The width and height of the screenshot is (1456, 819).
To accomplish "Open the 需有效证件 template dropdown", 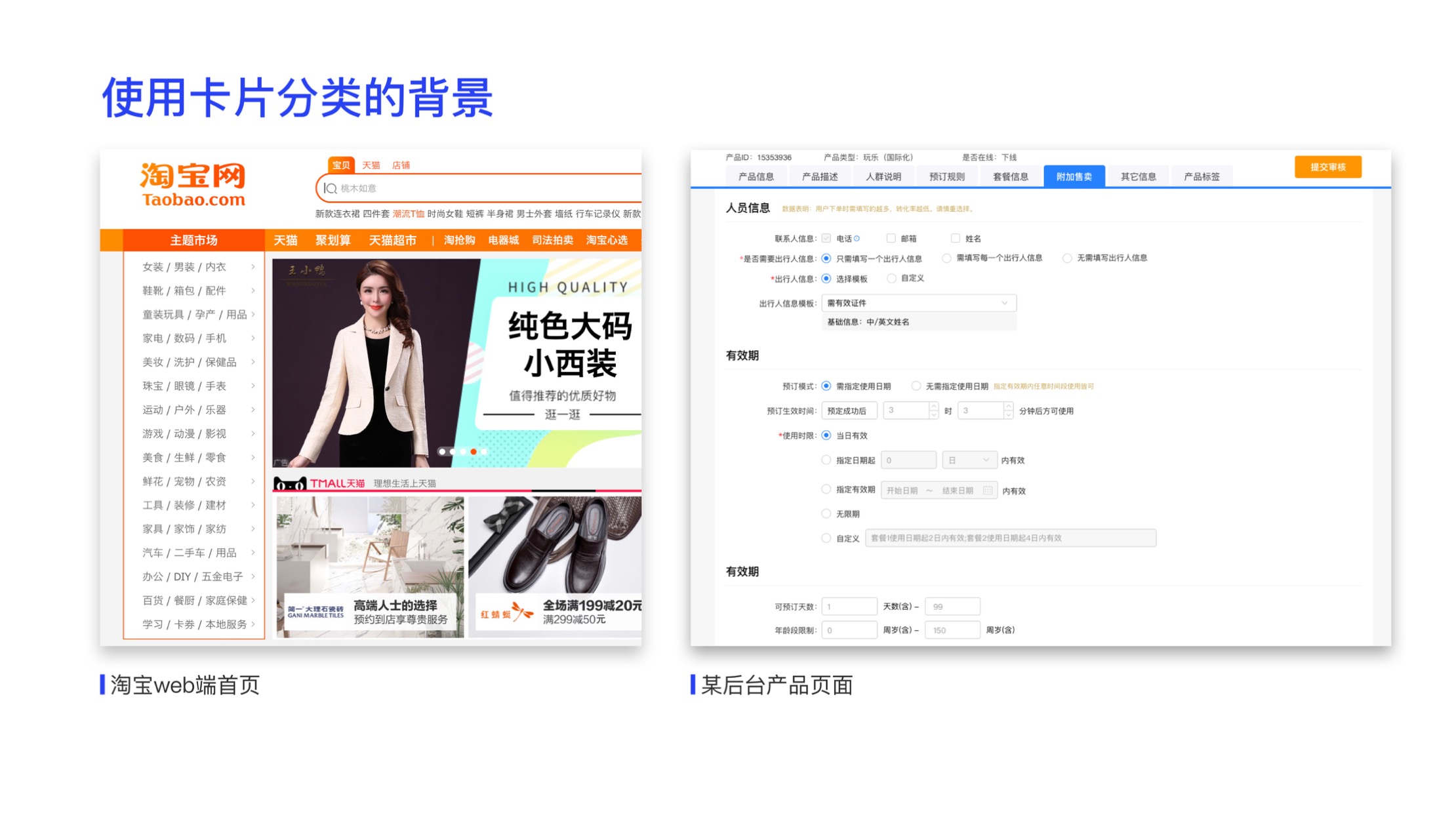I will coord(918,303).
